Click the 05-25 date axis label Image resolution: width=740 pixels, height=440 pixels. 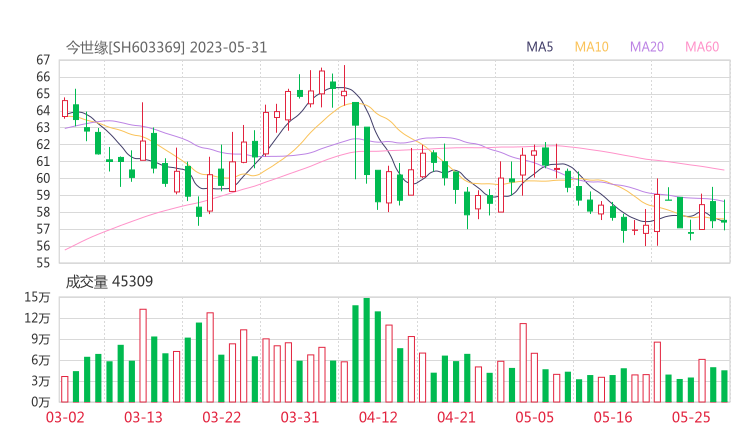pyautogui.click(x=691, y=417)
